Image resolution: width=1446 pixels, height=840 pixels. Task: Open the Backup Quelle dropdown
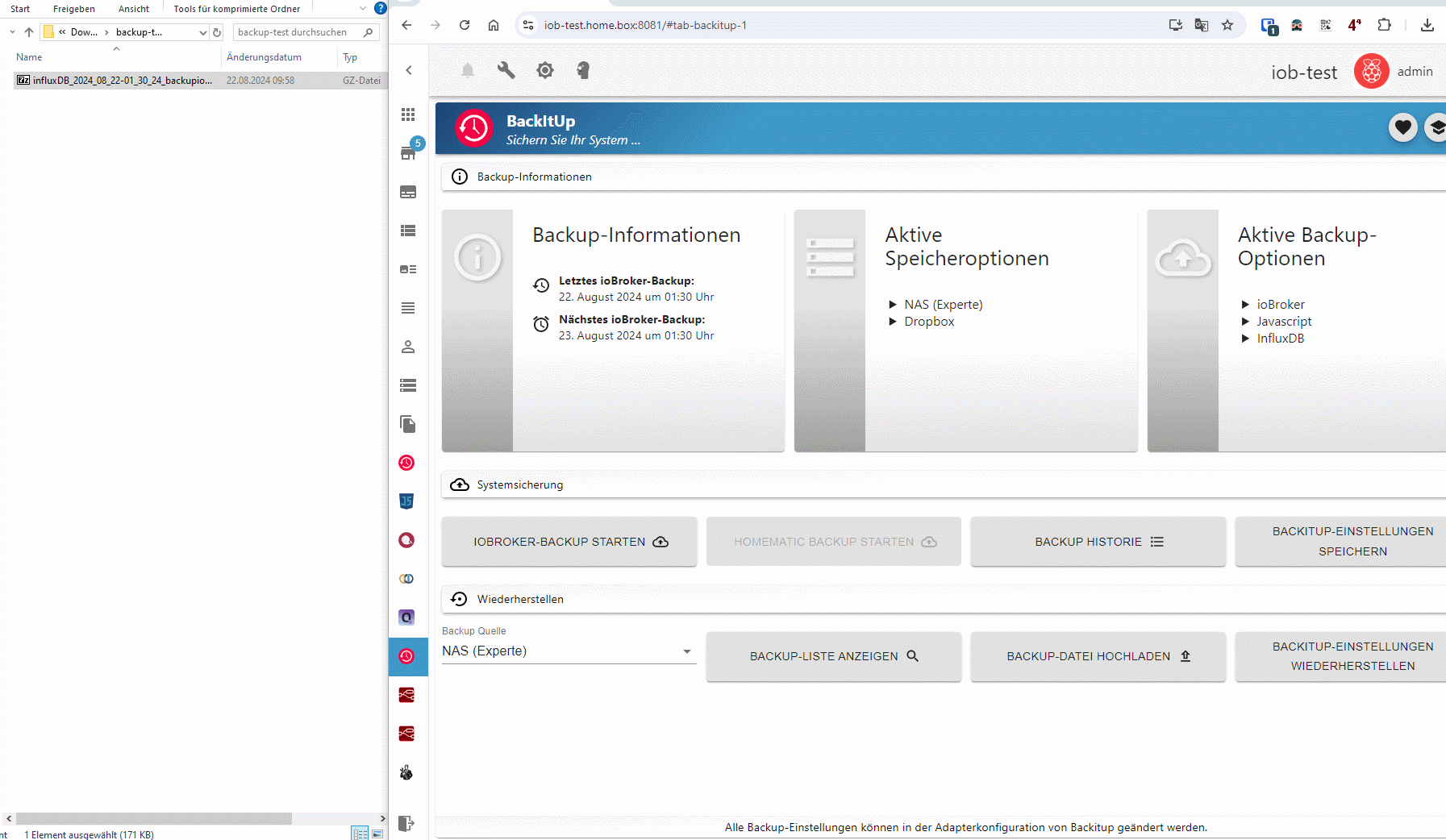click(x=569, y=651)
